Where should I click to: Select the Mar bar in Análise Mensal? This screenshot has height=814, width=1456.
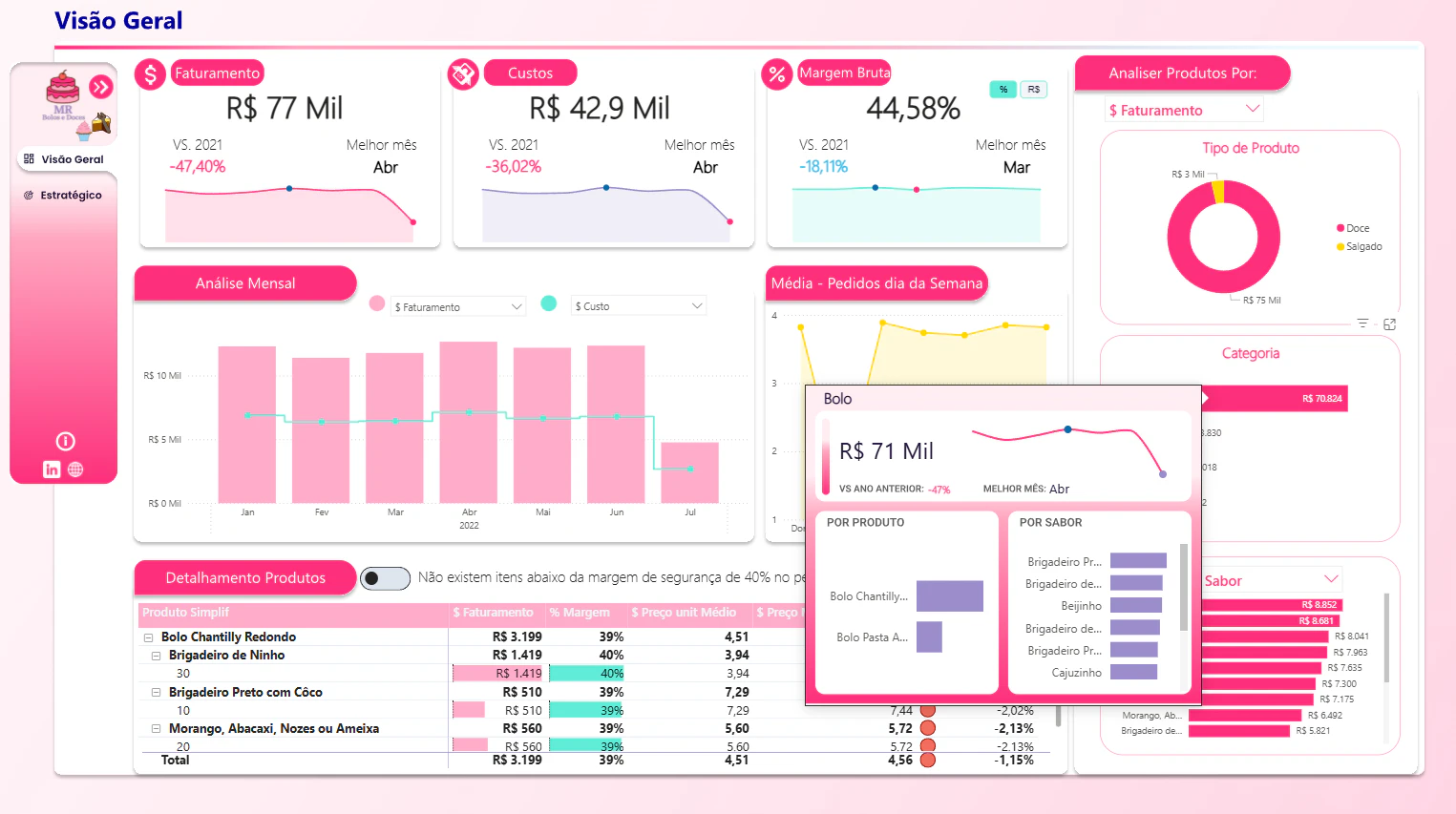394,428
